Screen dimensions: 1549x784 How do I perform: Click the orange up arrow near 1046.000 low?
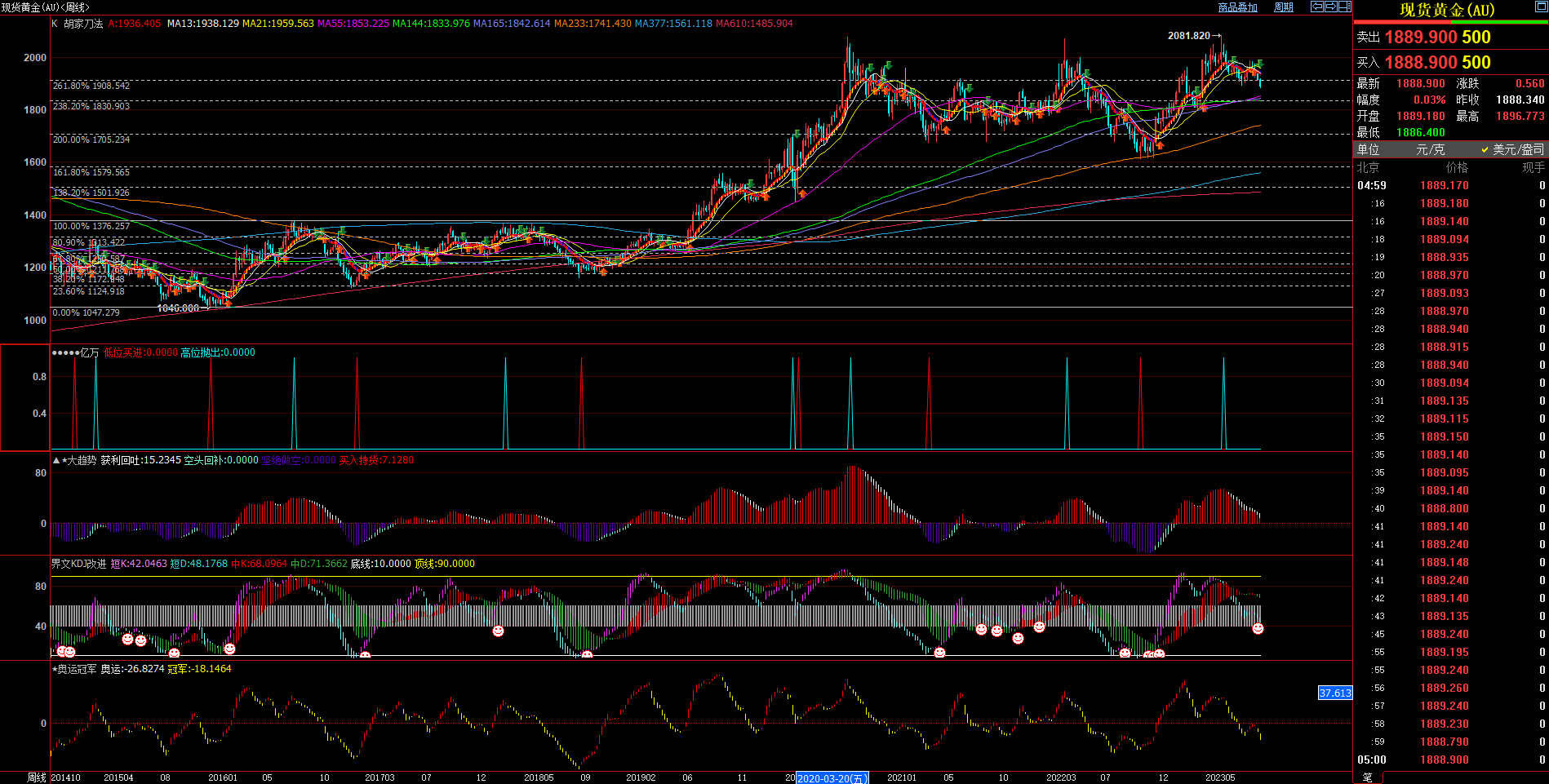click(229, 302)
